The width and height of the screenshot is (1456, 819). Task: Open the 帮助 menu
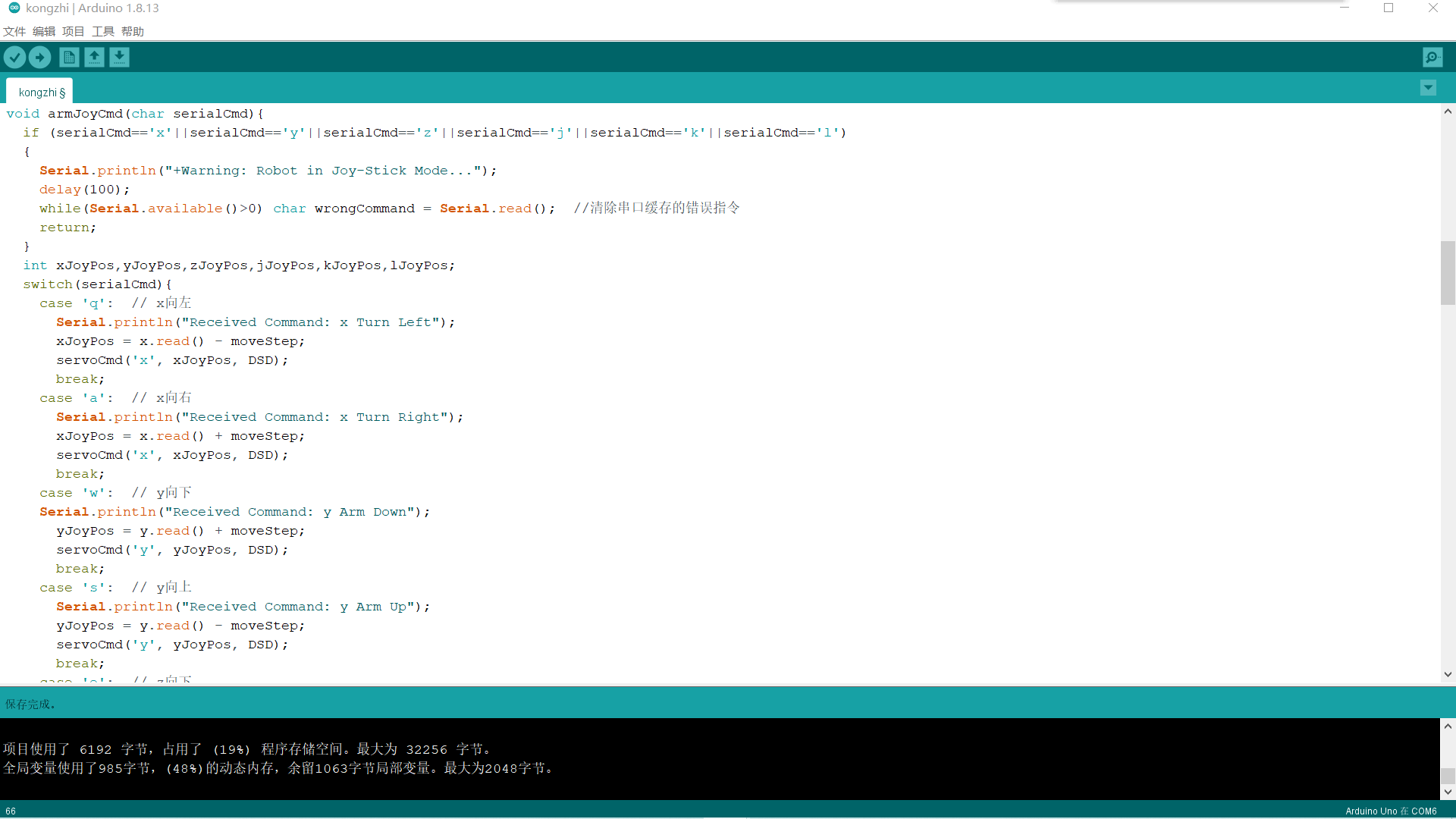click(x=131, y=31)
